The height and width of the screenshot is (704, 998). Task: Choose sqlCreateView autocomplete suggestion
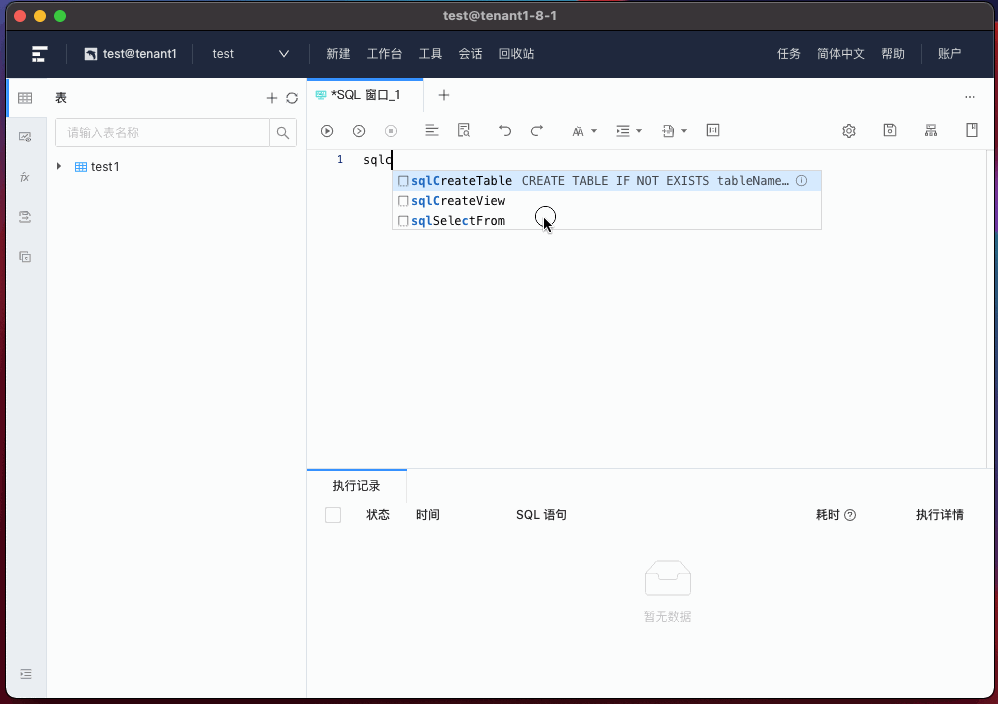(607, 201)
